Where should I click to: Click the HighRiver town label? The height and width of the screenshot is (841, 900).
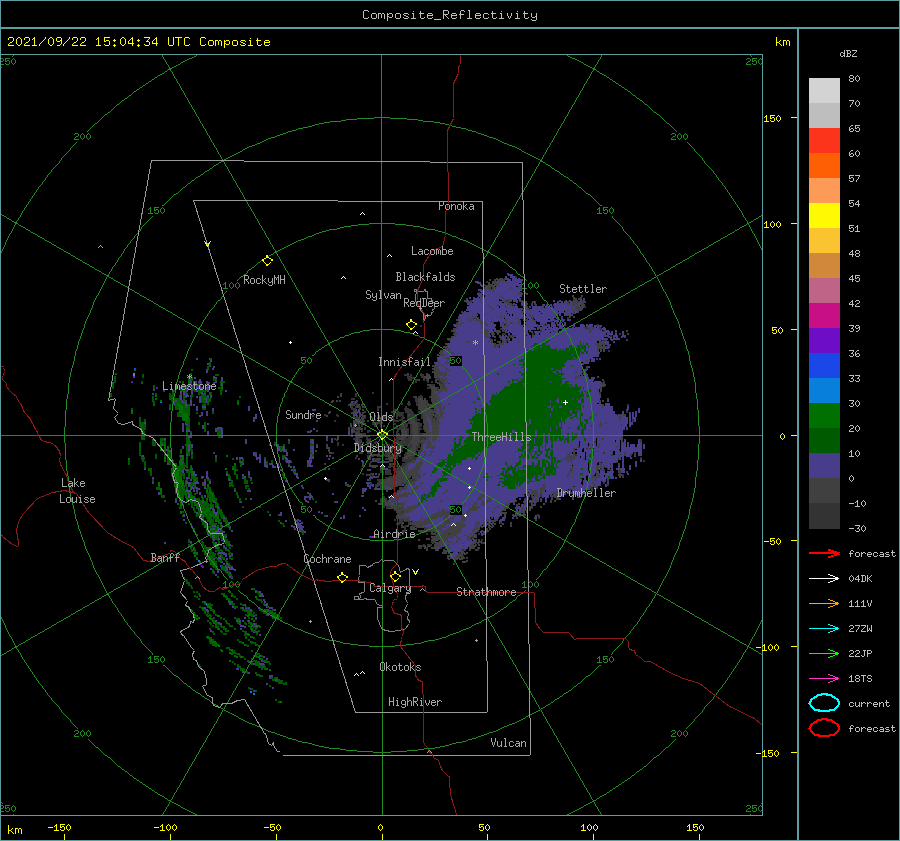click(415, 702)
